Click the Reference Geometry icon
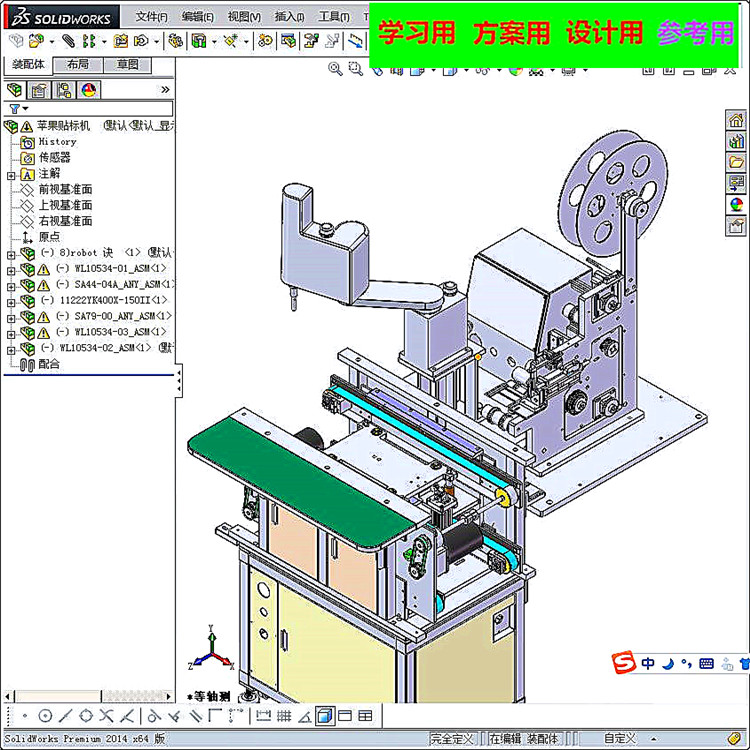The width and height of the screenshot is (750, 750). (231, 41)
